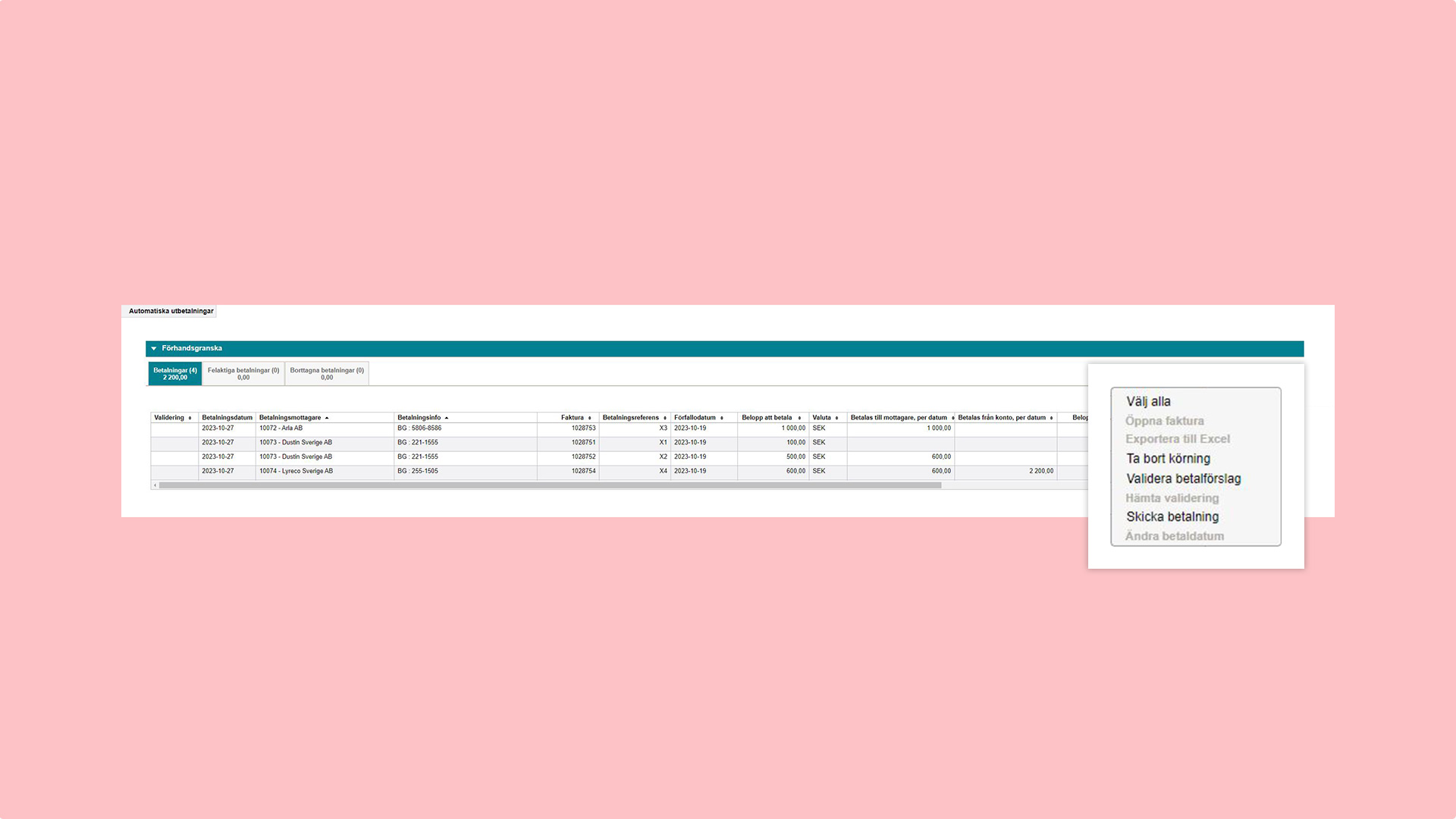
Task: Click BG : 255-1505 cell
Action: click(x=466, y=472)
